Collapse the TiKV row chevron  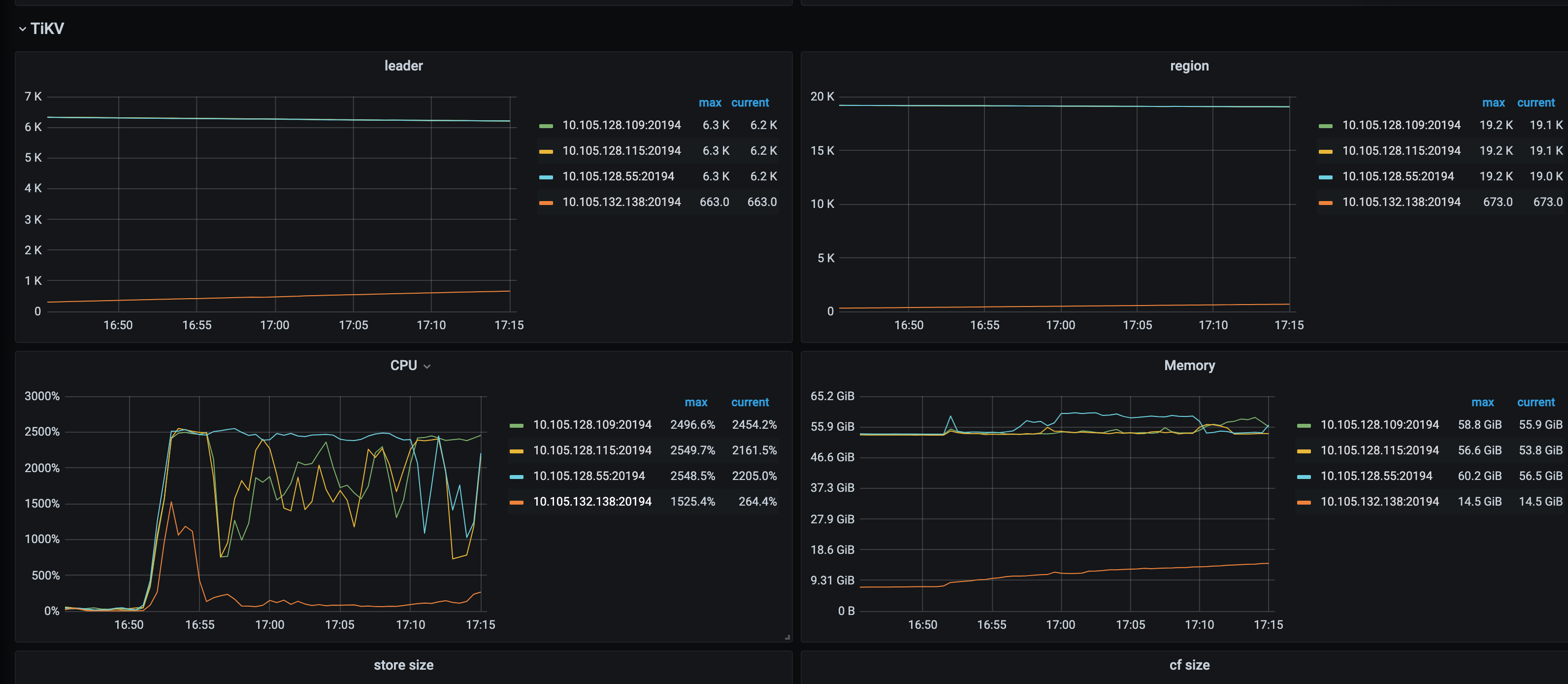(x=23, y=29)
